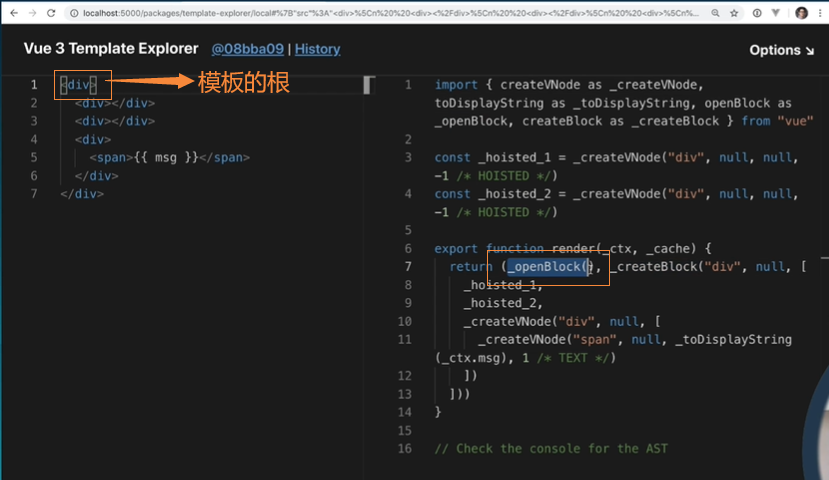Viewport: 829px width, 480px height.
Task: Click the template editor scrollbar thumb
Action: click(x=368, y=85)
